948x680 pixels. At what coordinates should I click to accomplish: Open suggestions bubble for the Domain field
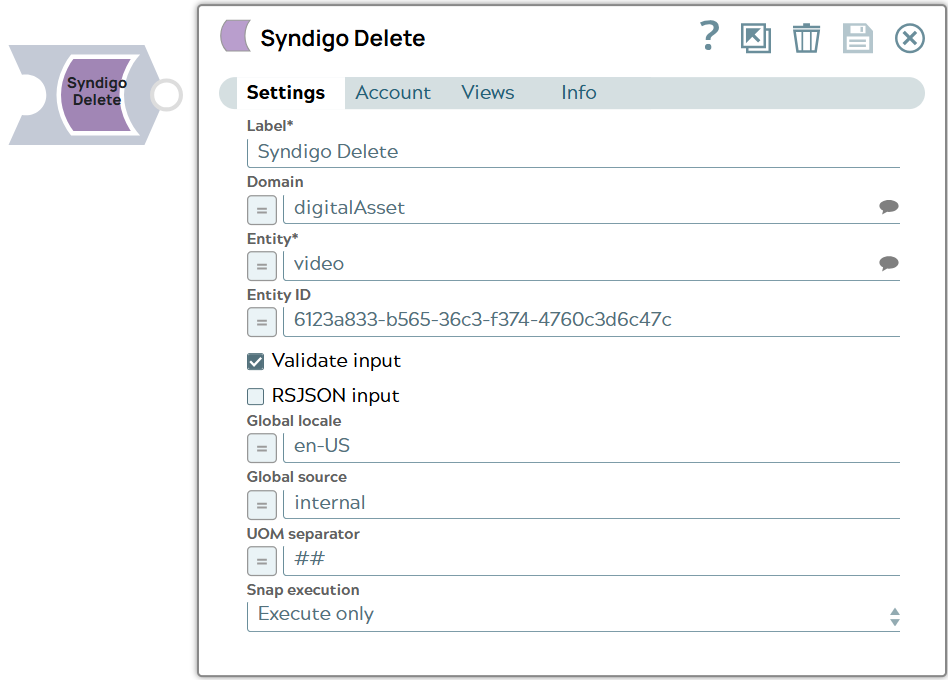[x=888, y=207]
